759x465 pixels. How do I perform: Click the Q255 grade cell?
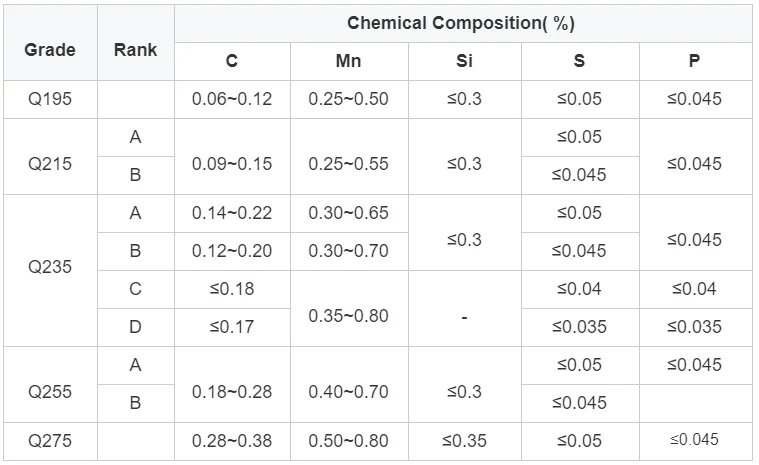(x=49, y=392)
